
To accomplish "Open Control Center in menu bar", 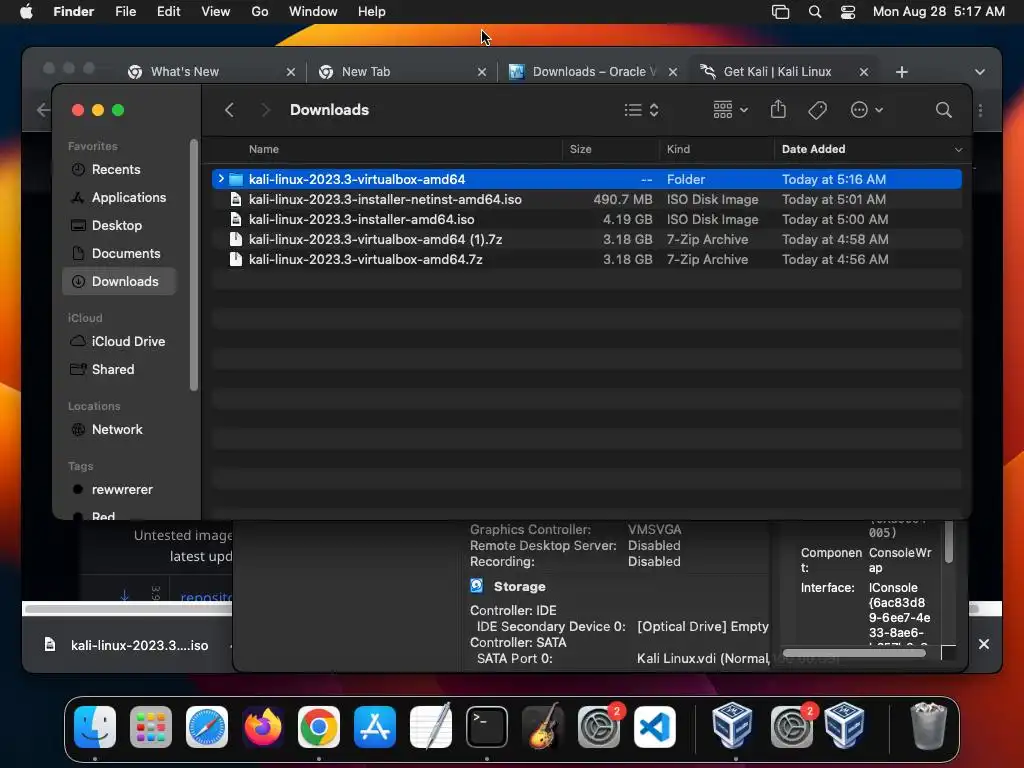I will 848,12.
